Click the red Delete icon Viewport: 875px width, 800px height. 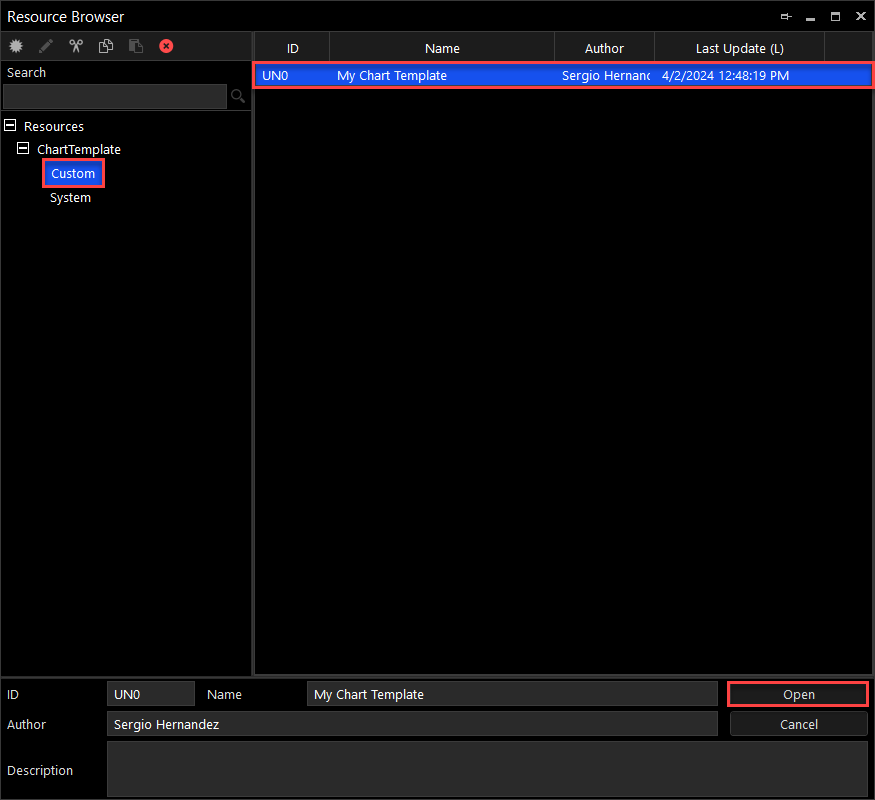click(x=166, y=46)
